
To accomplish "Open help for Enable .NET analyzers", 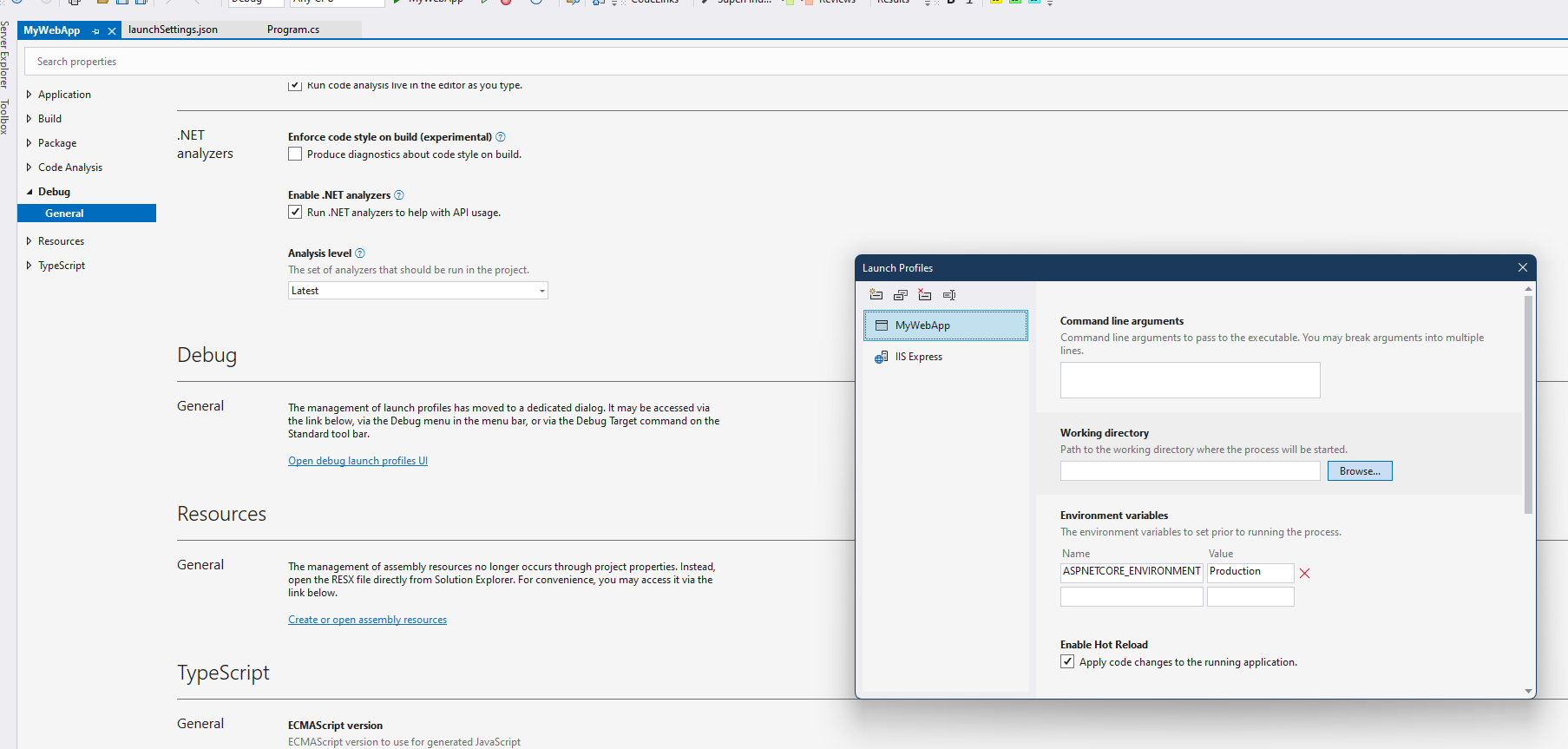I will click(399, 195).
